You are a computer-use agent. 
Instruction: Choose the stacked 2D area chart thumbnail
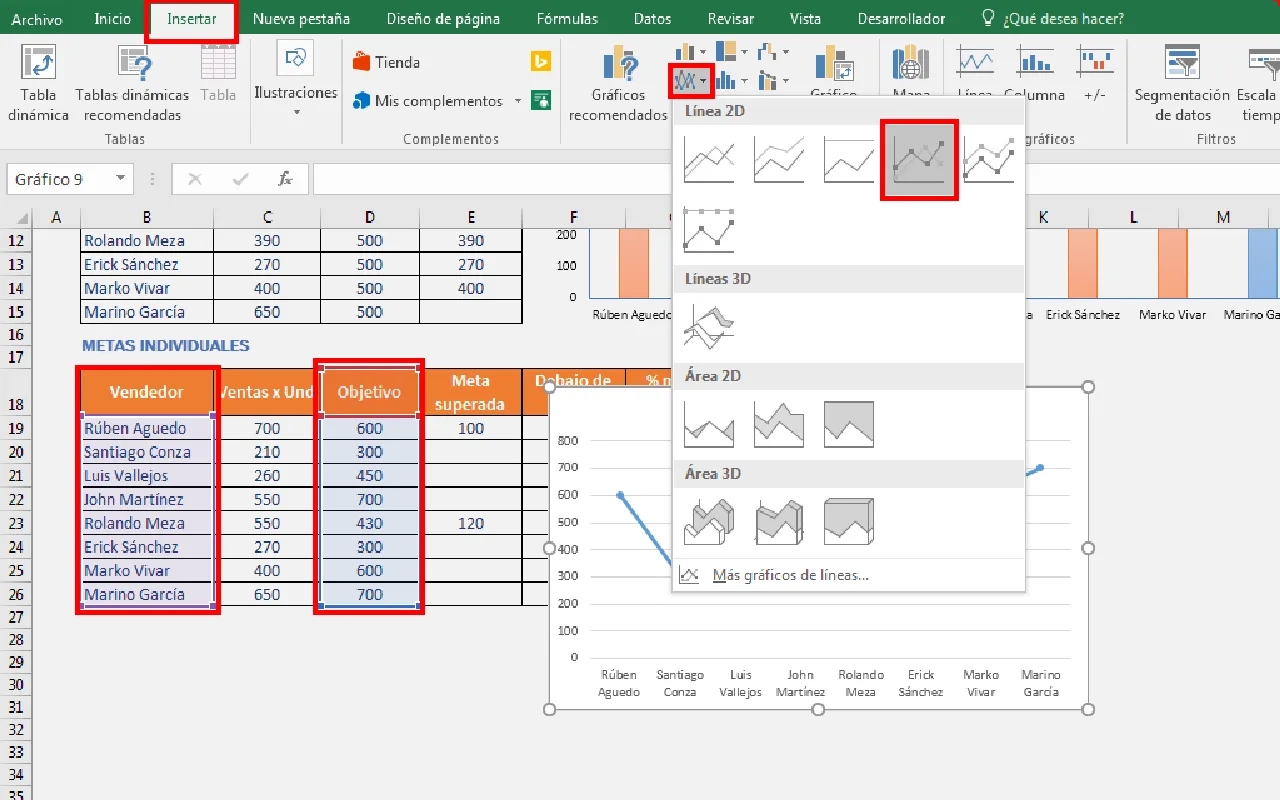(x=779, y=424)
